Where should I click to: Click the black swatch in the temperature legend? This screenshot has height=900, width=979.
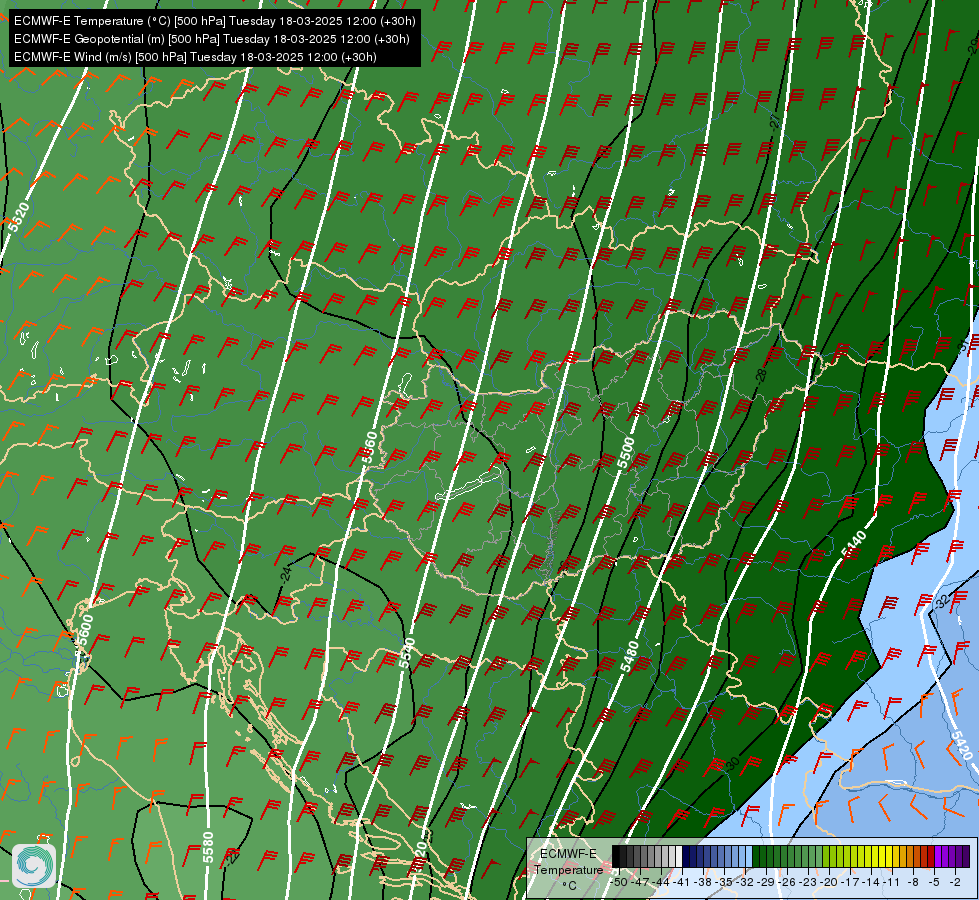616,856
